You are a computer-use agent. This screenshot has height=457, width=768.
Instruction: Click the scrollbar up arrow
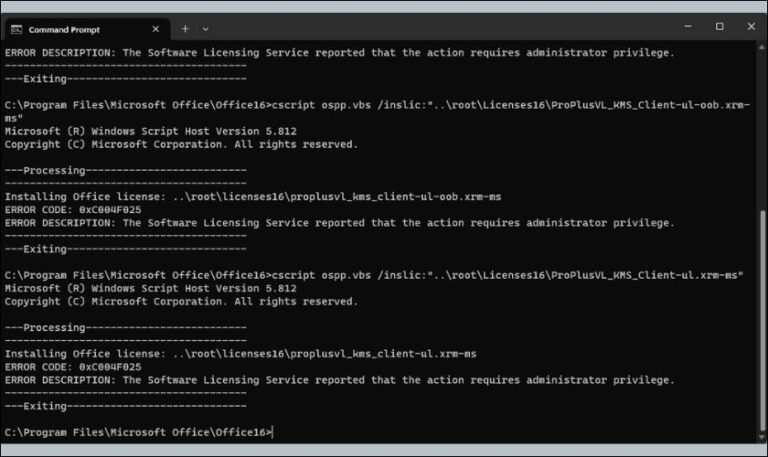click(x=762, y=48)
